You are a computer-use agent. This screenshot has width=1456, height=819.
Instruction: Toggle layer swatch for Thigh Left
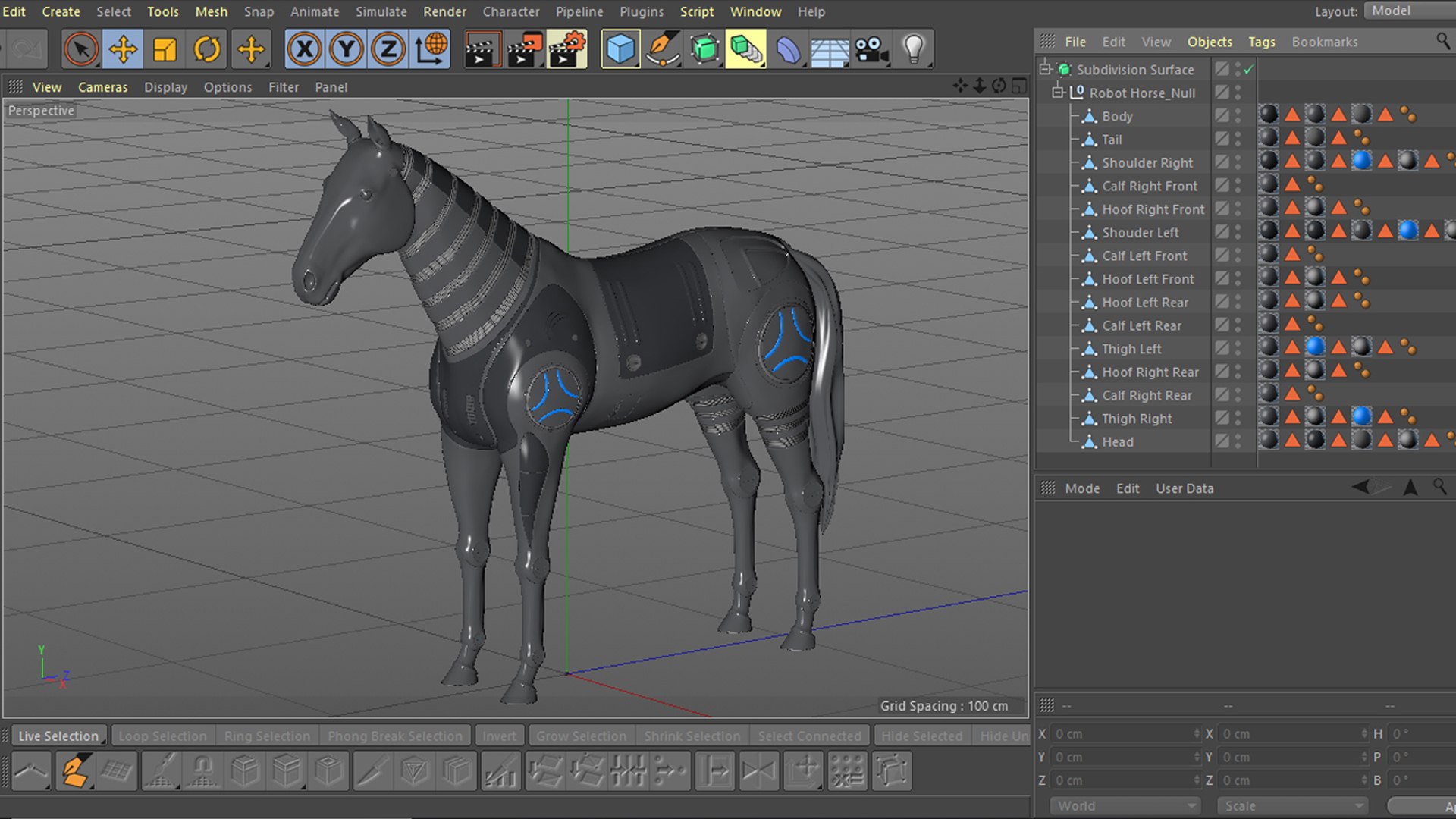1222,348
